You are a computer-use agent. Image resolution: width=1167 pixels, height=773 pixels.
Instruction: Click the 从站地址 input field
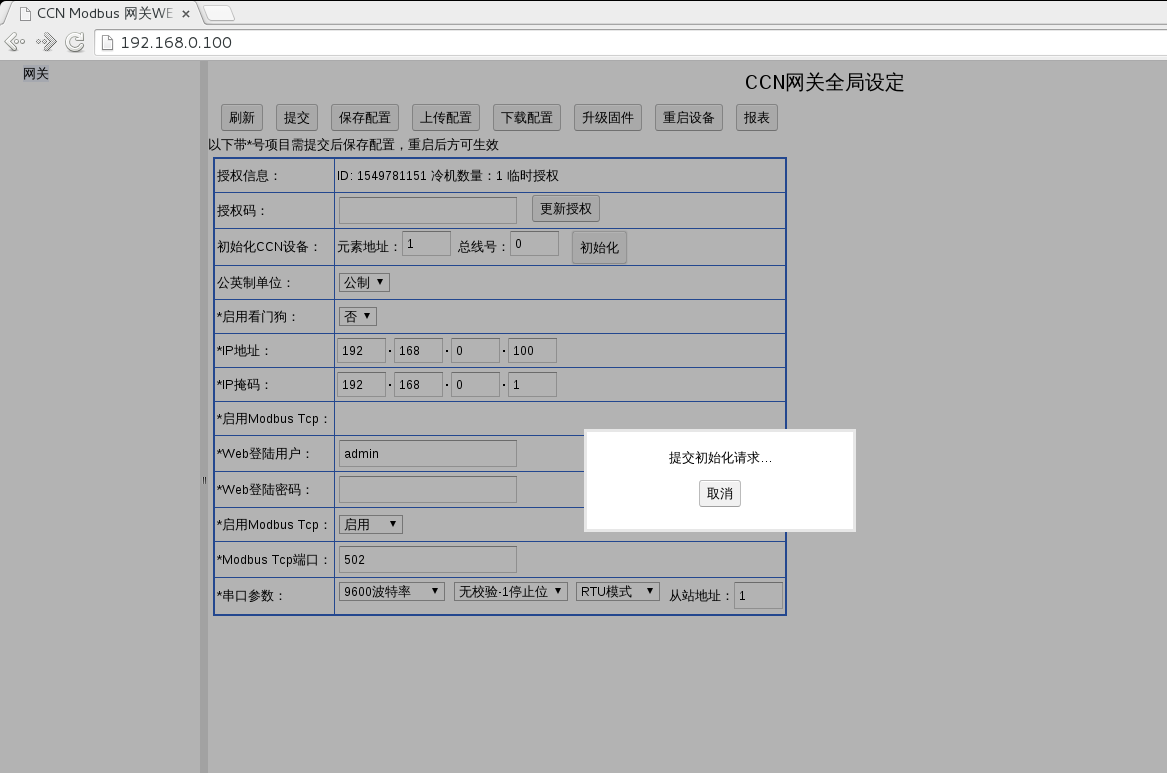click(758, 595)
